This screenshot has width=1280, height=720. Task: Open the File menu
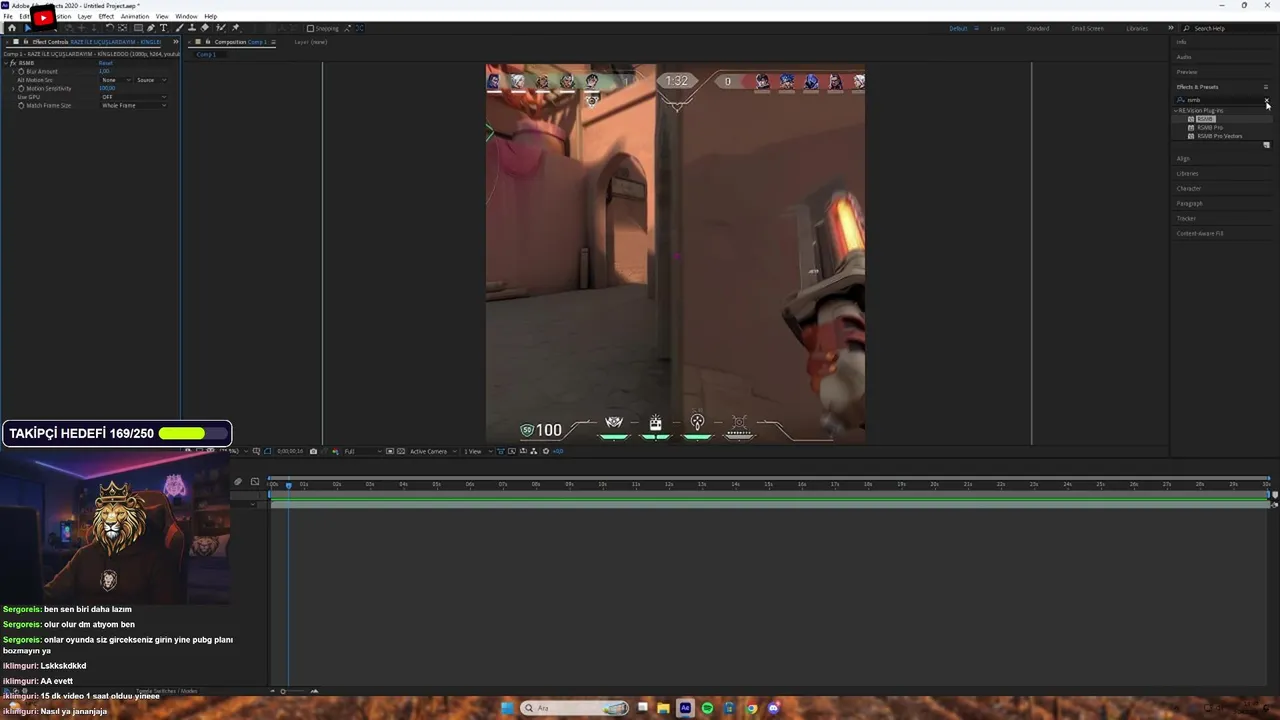8,16
